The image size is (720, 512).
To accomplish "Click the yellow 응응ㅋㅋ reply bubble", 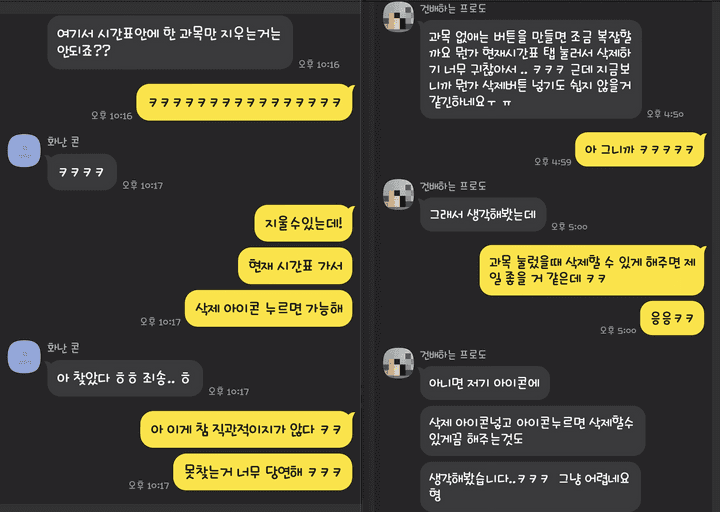I will coord(672,318).
